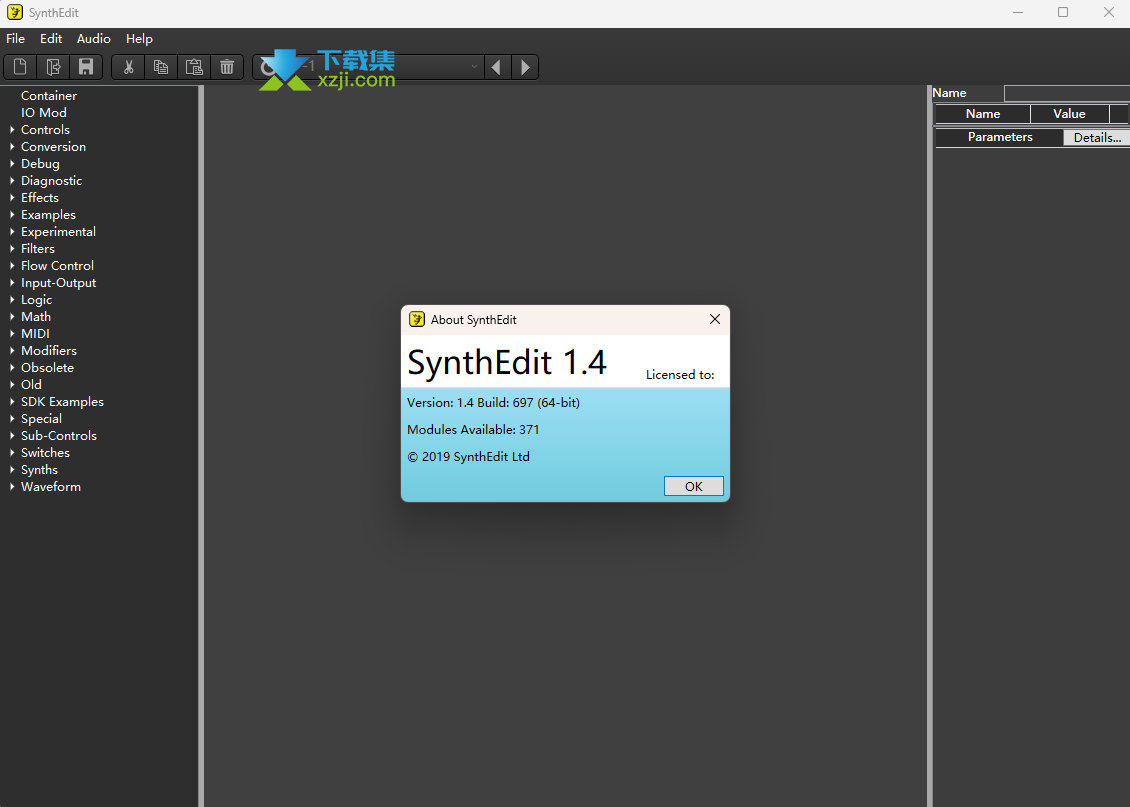
Task: Click the Copy toolbar icon
Action: click(x=161, y=67)
